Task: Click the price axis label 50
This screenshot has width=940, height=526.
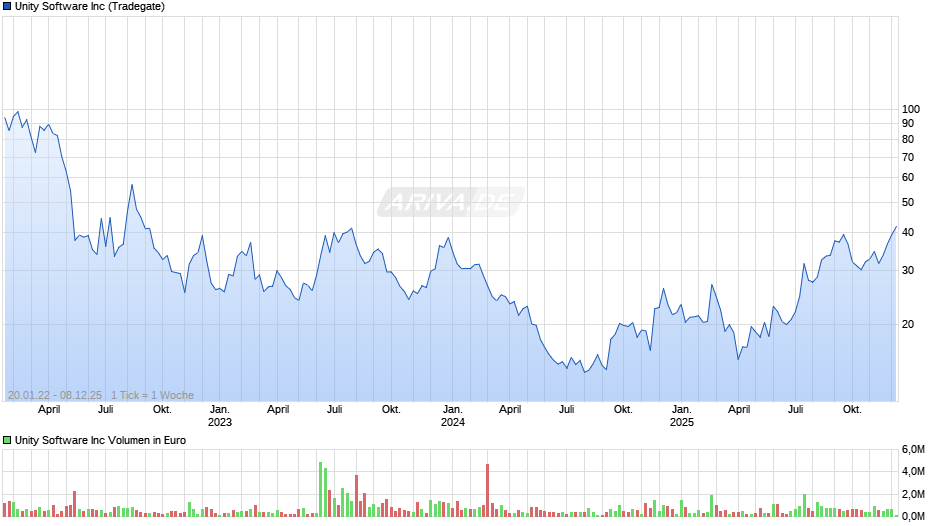Action: pos(908,203)
